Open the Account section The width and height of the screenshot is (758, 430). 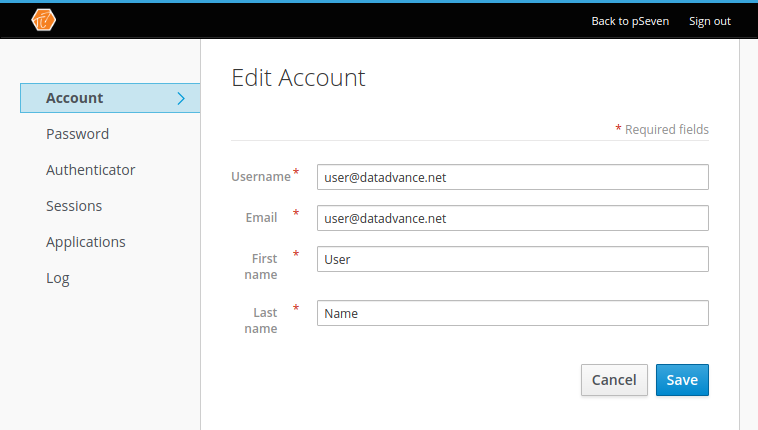(x=110, y=98)
